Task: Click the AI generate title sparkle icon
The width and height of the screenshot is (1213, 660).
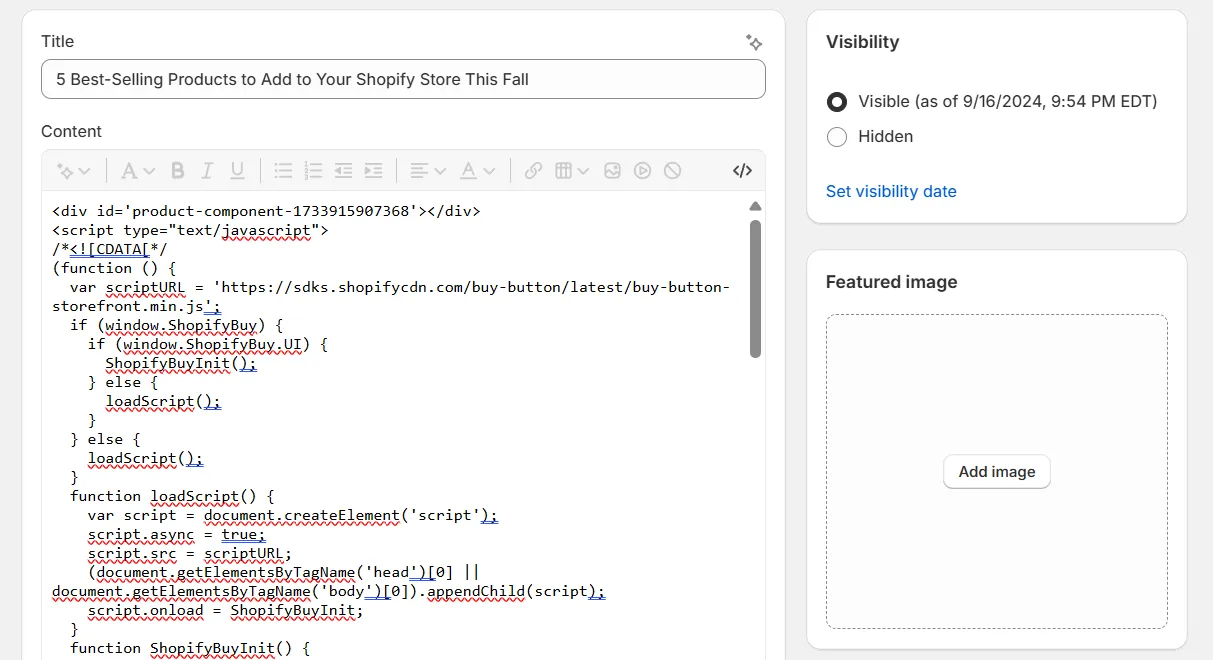Action: [x=754, y=42]
